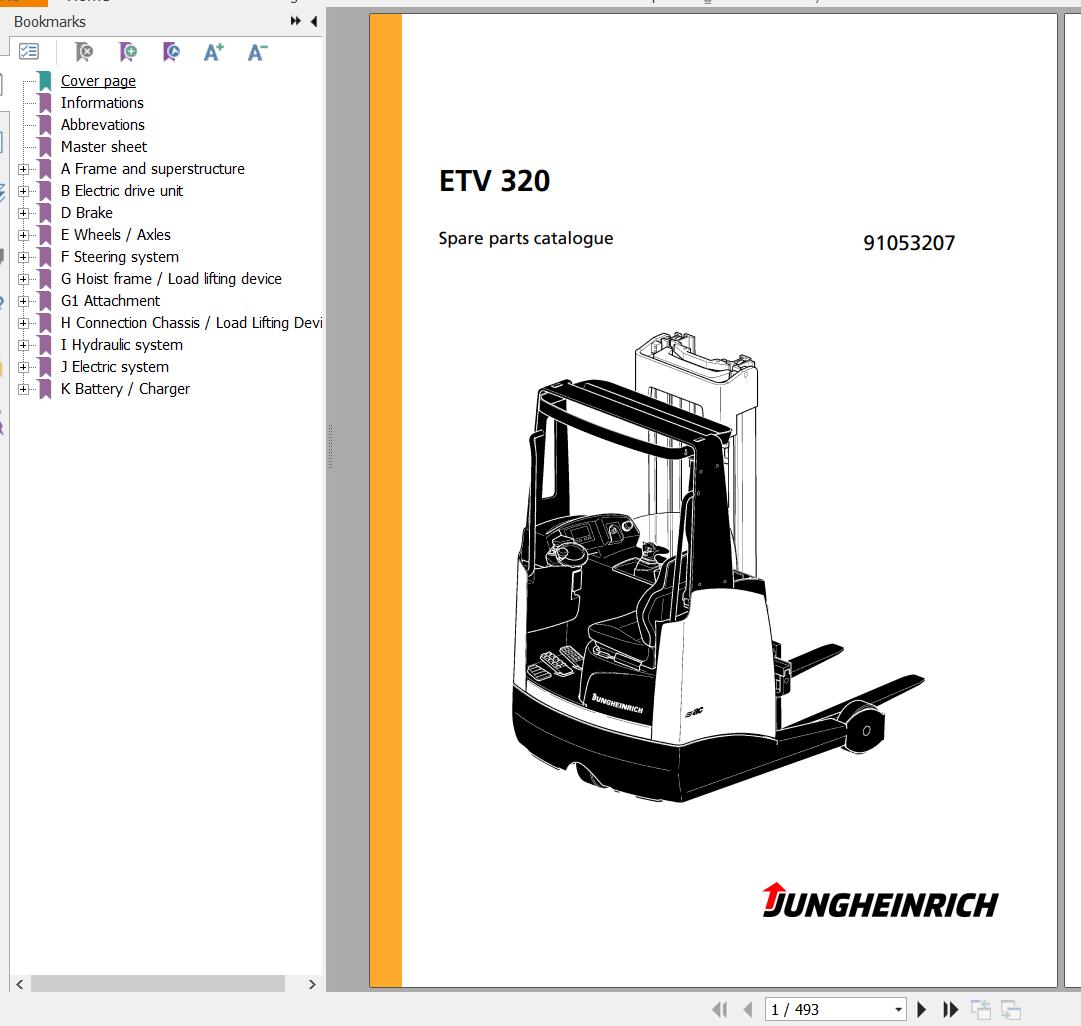Screen dimensions: 1081x1026
Task: Click the bookmark icon beside G1 Attachment
Action: click(x=46, y=301)
